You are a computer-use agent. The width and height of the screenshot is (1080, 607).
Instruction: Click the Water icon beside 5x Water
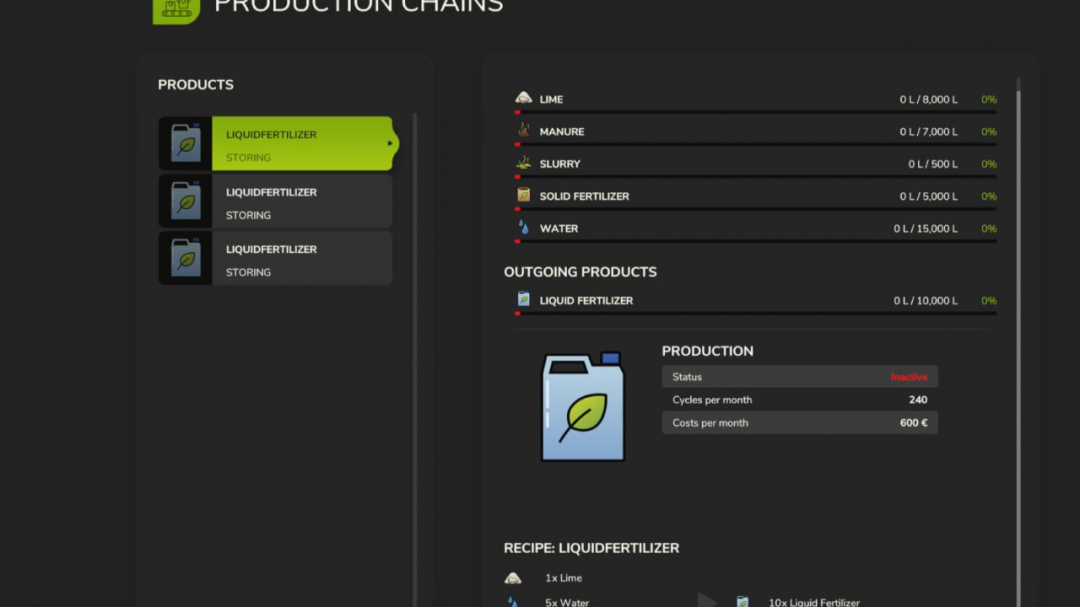coord(513,601)
